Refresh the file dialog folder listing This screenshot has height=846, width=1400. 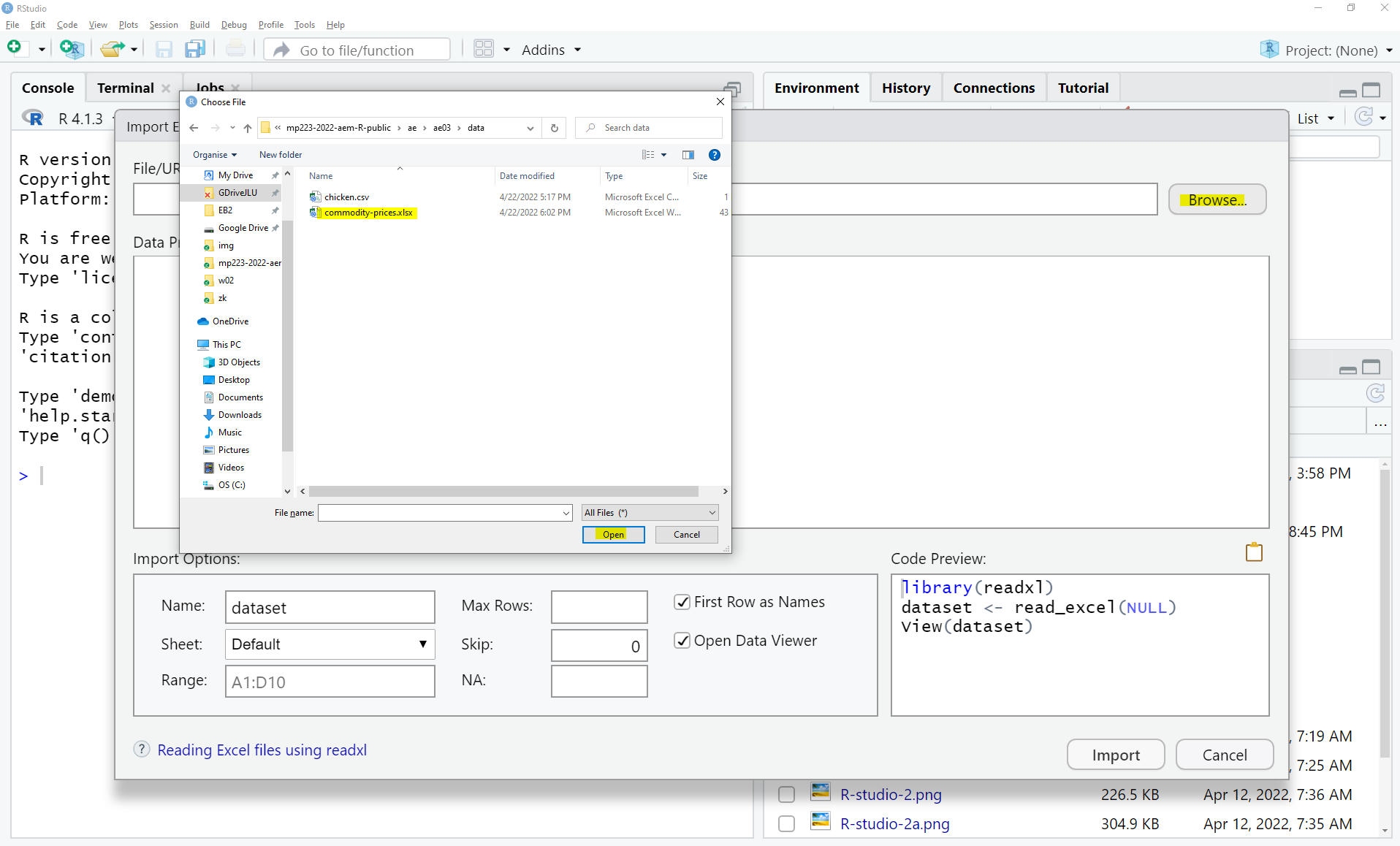pos(555,128)
